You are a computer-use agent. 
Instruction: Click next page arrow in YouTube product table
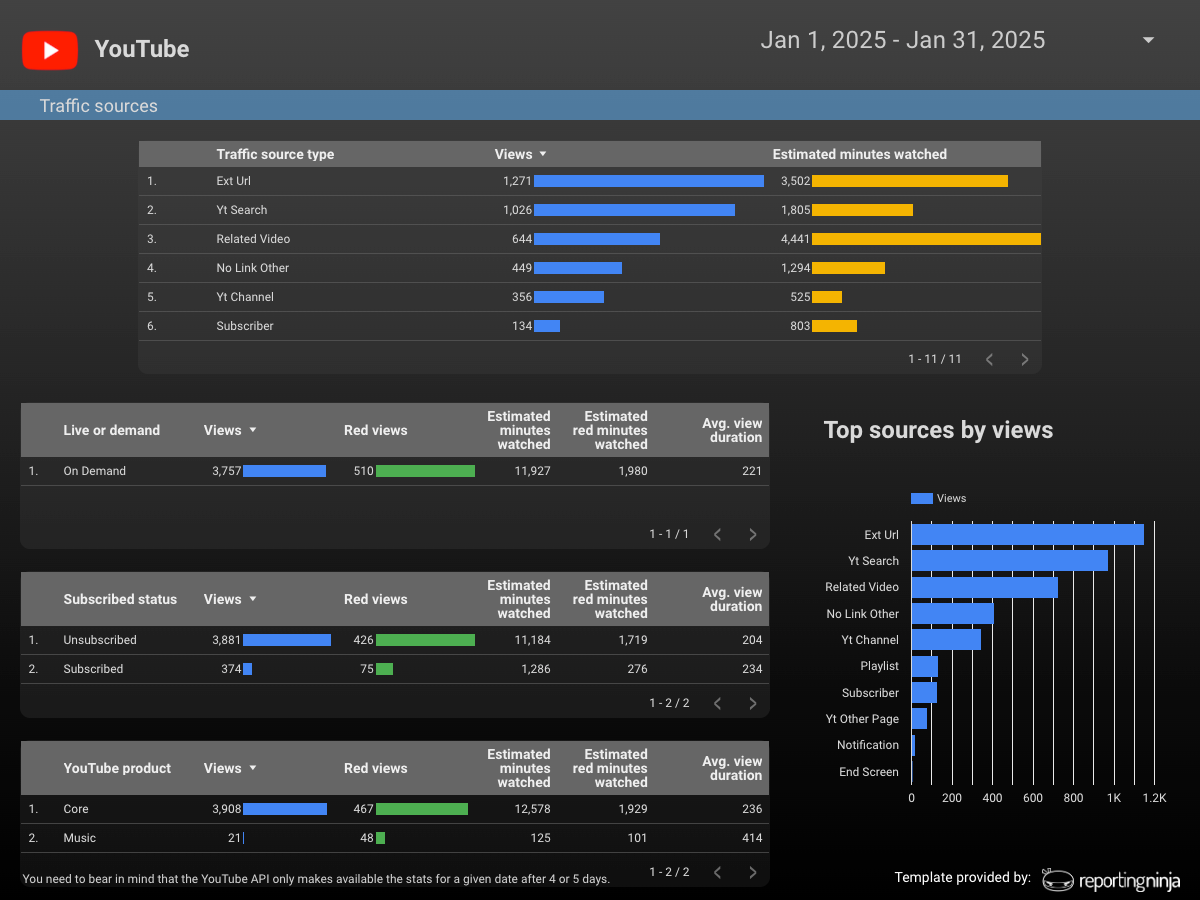click(753, 872)
